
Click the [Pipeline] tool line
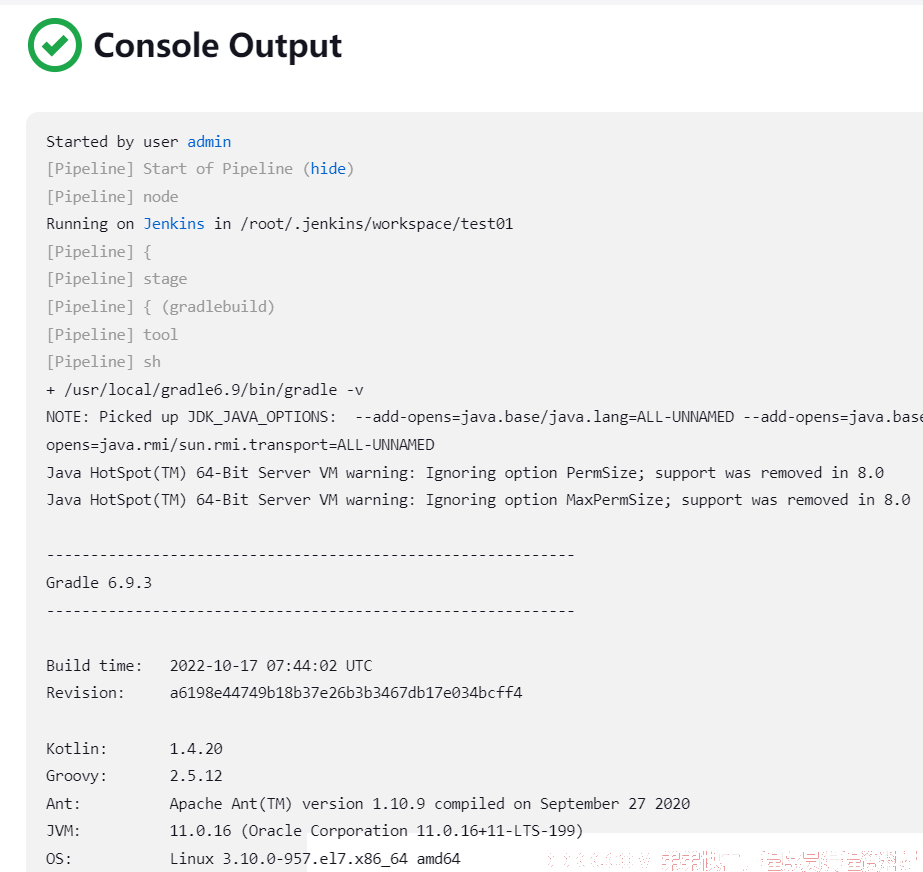pos(112,334)
